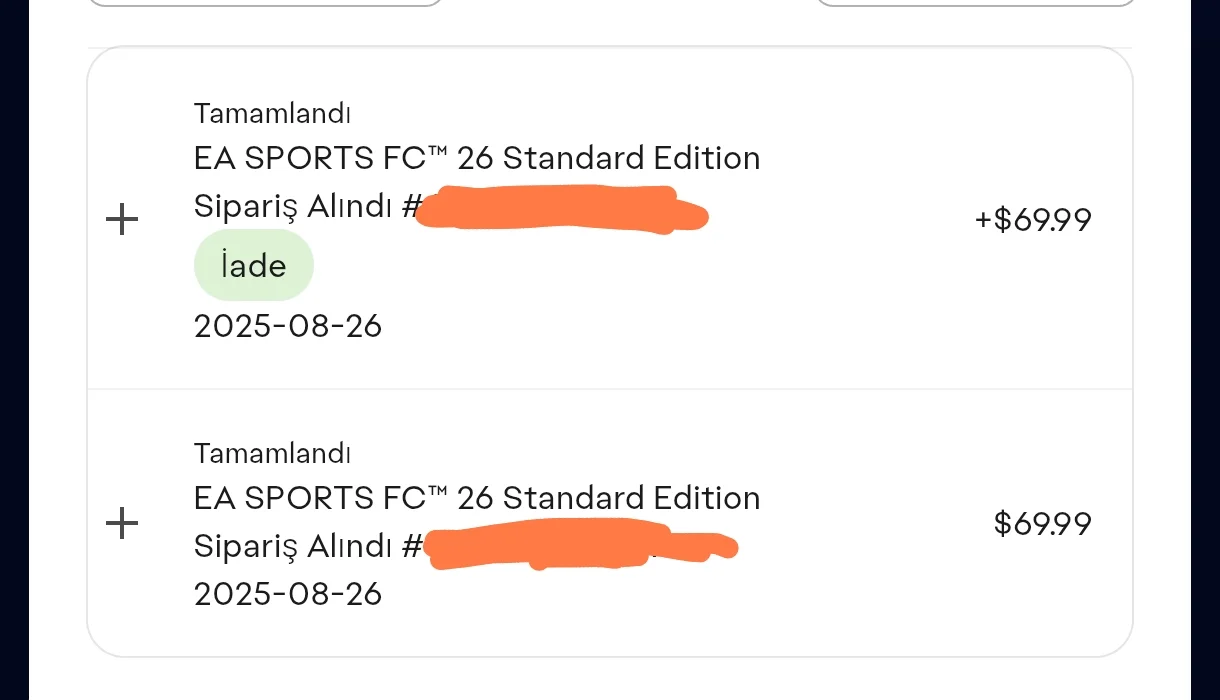Open EA SPORTS FC 26 title in the lower order
Screen dimensions: 1220x700
(x=476, y=498)
